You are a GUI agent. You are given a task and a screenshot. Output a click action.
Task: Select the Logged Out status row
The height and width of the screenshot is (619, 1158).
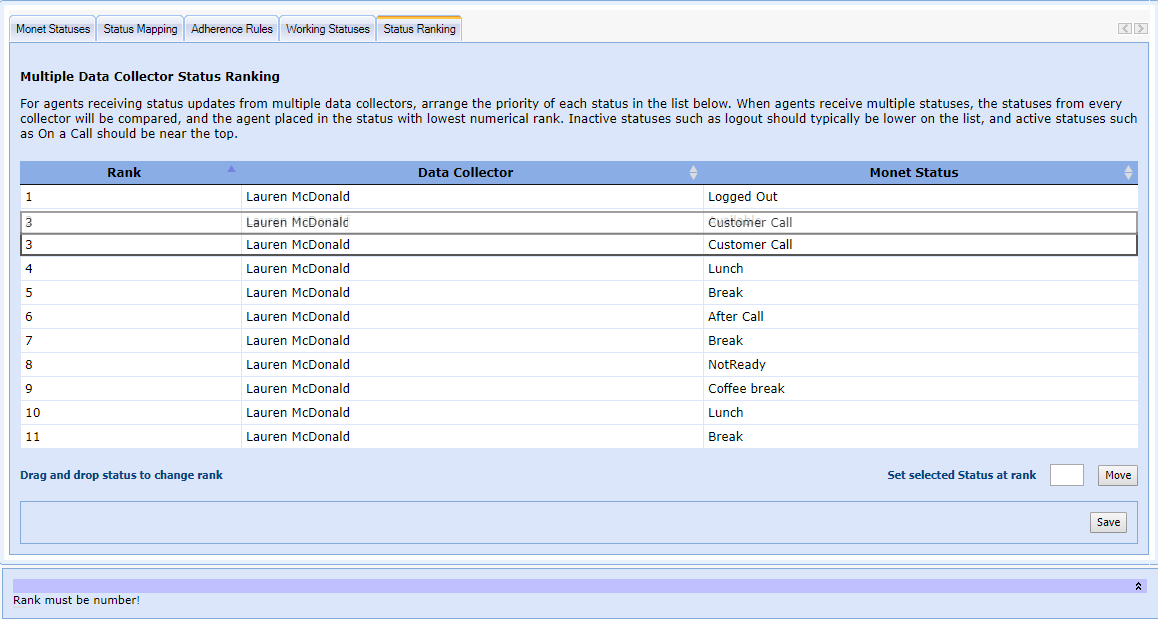pos(742,197)
